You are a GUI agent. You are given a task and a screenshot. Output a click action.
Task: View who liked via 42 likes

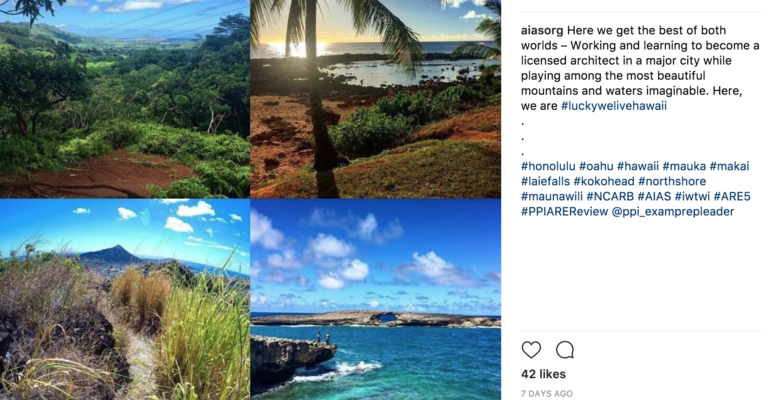(543, 374)
